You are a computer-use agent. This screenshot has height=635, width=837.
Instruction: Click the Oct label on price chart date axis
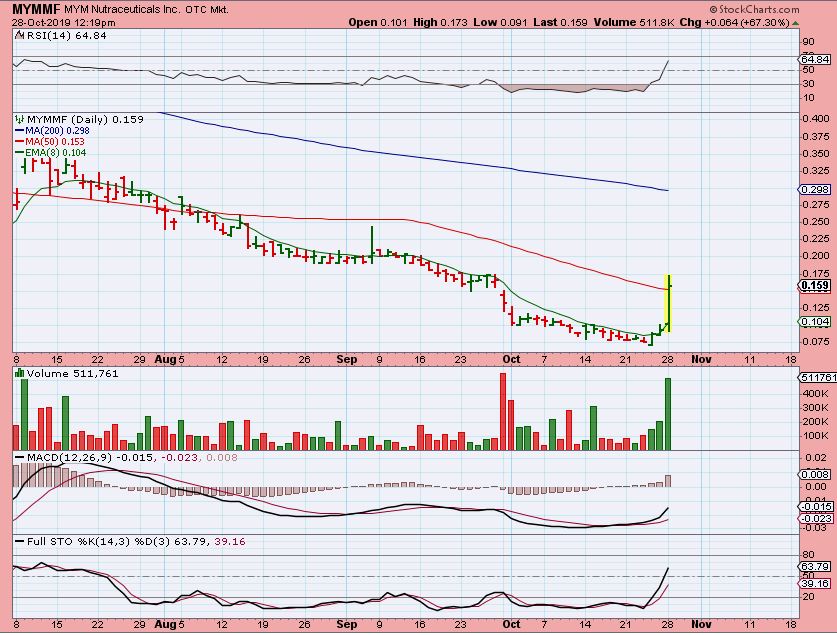(x=511, y=360)
